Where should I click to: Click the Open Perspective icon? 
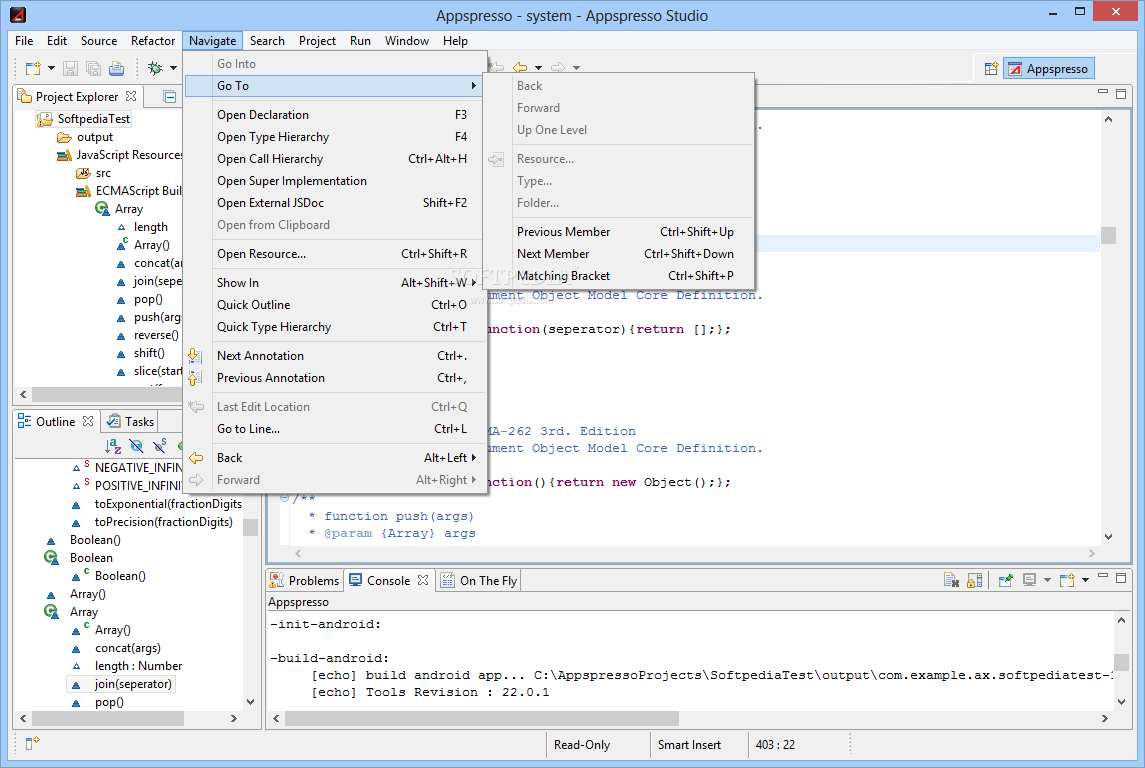pyautogui.click(x=991, y=69)
